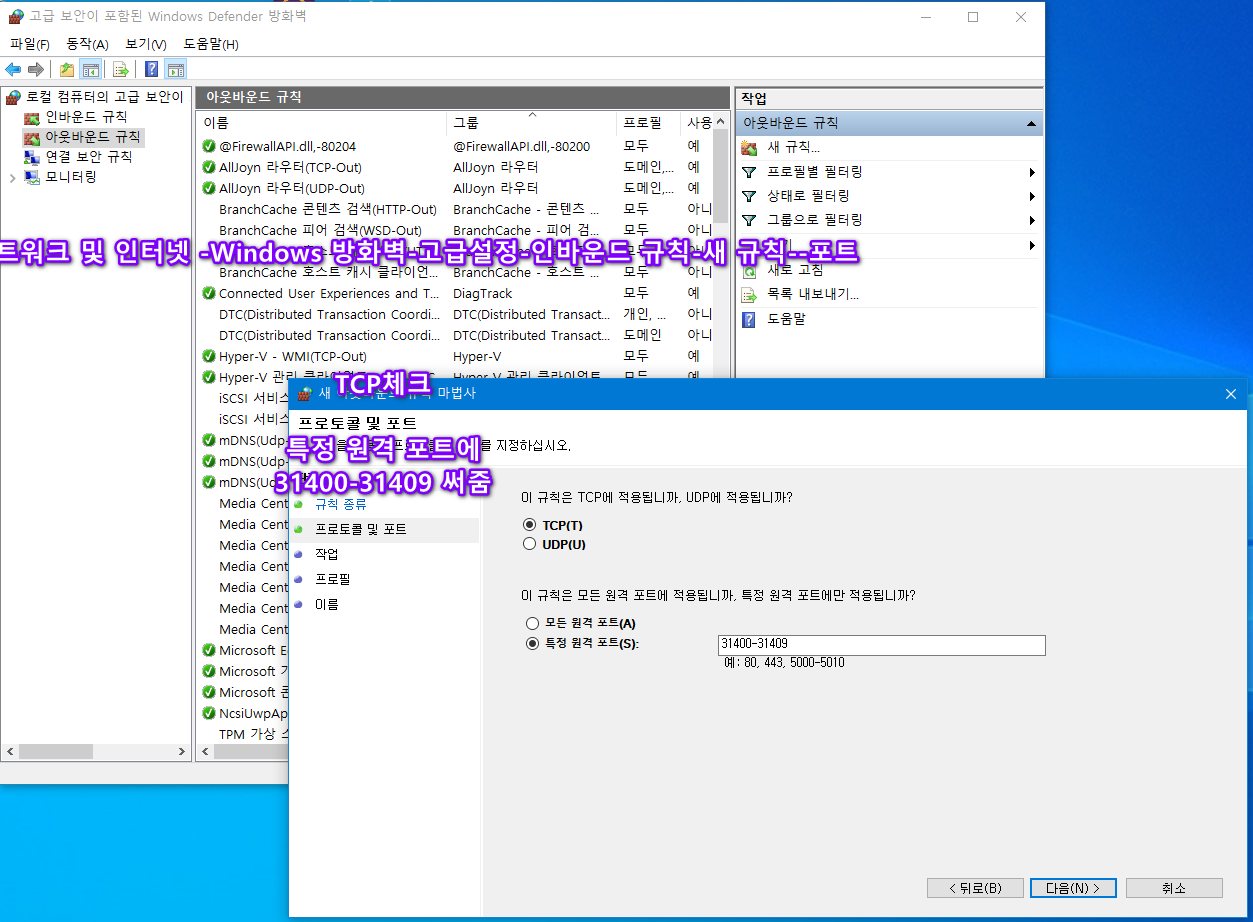Image resolution: width=1253 pixels, height=922 pixels.
Task: Select the AllJoyn 라우터(UDP-Out) rule row
Action: (292, 188)
